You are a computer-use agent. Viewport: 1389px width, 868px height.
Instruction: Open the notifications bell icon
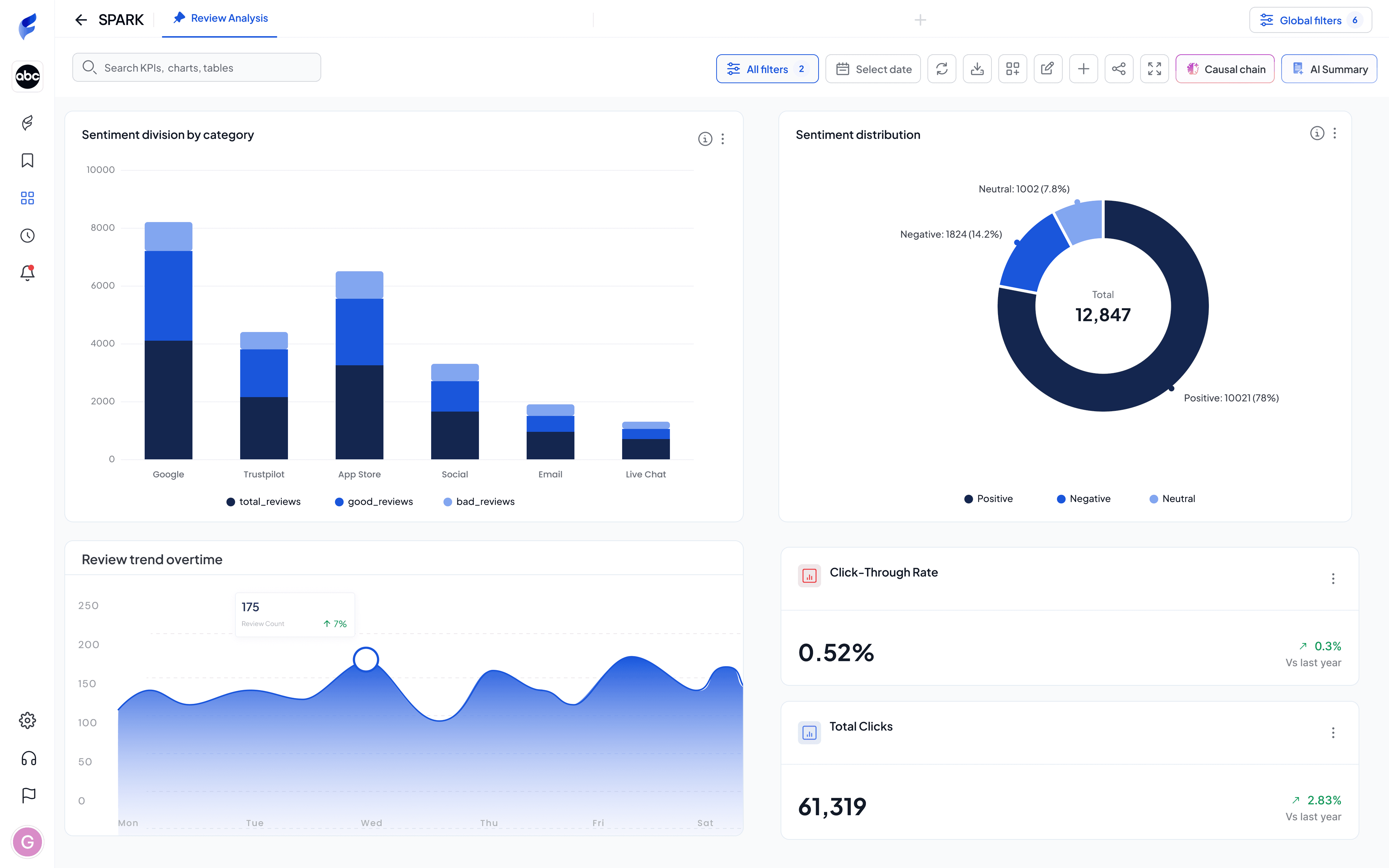pos(27,273)
